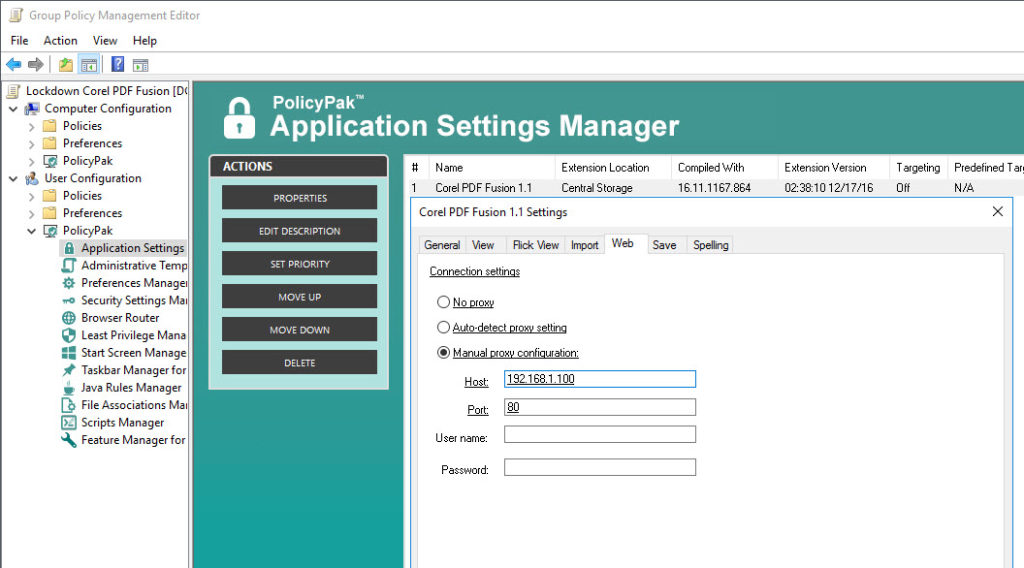Close the Corel PDF Fusion Settings dialog
Screen dimensions: 1024x568
pos(997,212)
